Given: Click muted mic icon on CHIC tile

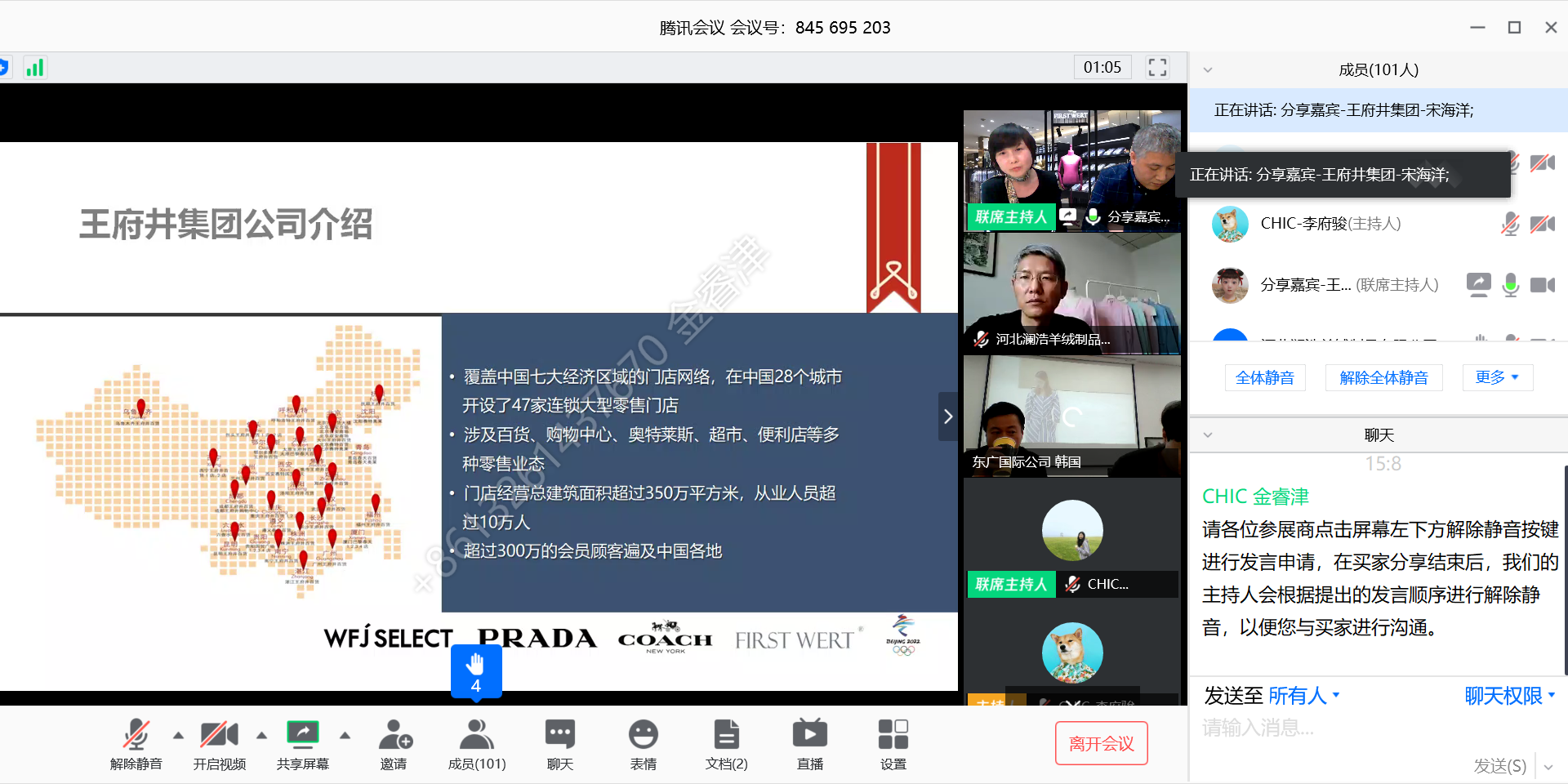Looking at the screenshot, I should click(x=1072, y=584).
